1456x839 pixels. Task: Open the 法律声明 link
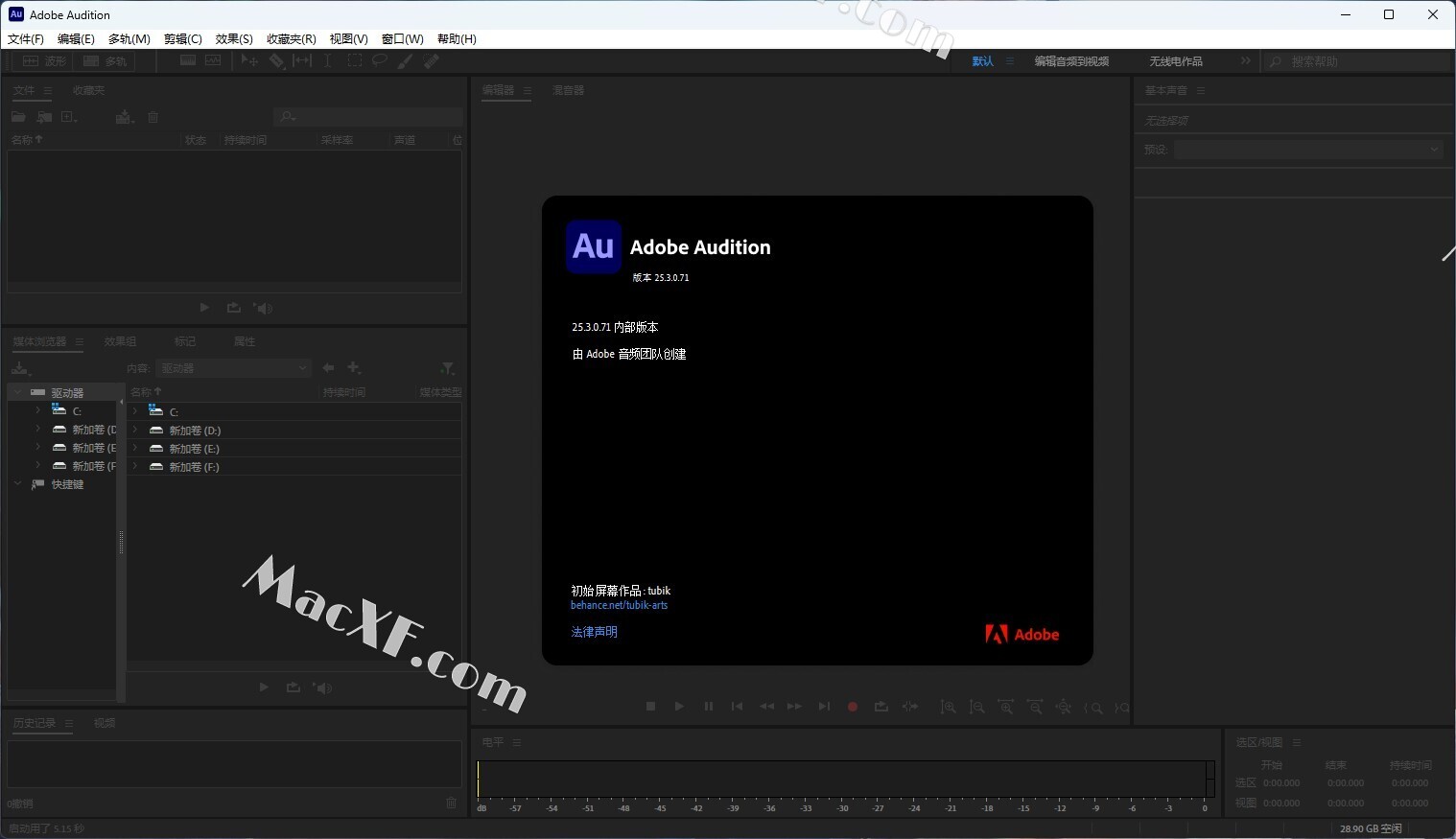click(x=595, y=632)
